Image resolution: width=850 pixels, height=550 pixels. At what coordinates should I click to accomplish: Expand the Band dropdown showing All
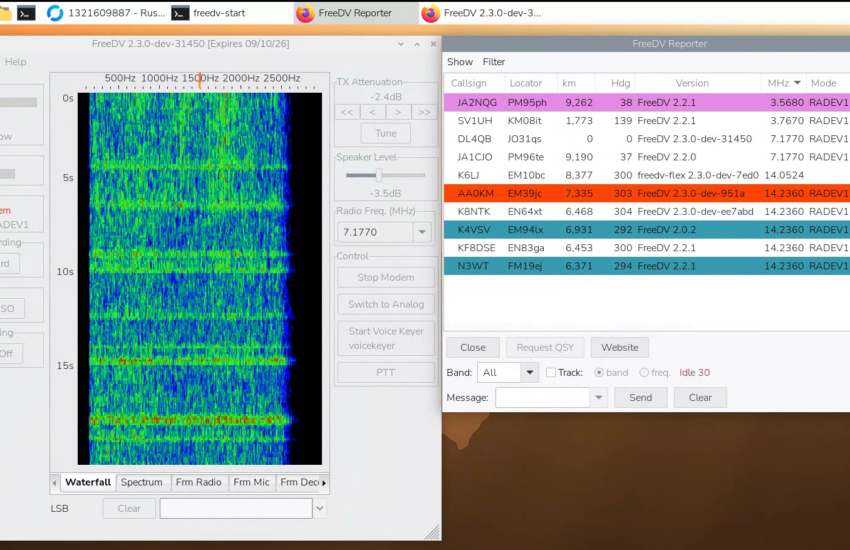click(x=529, y=373)
